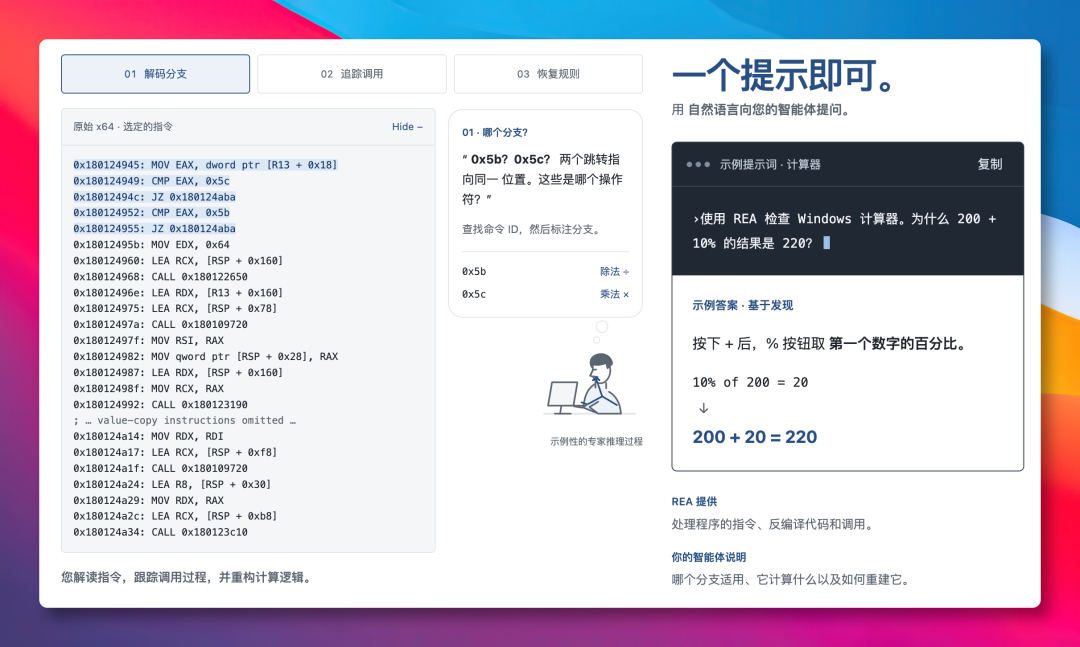Click the prompt text in the dark terminal box
The height and width of the screenshot is (647, 1080).
pos(844,231)
